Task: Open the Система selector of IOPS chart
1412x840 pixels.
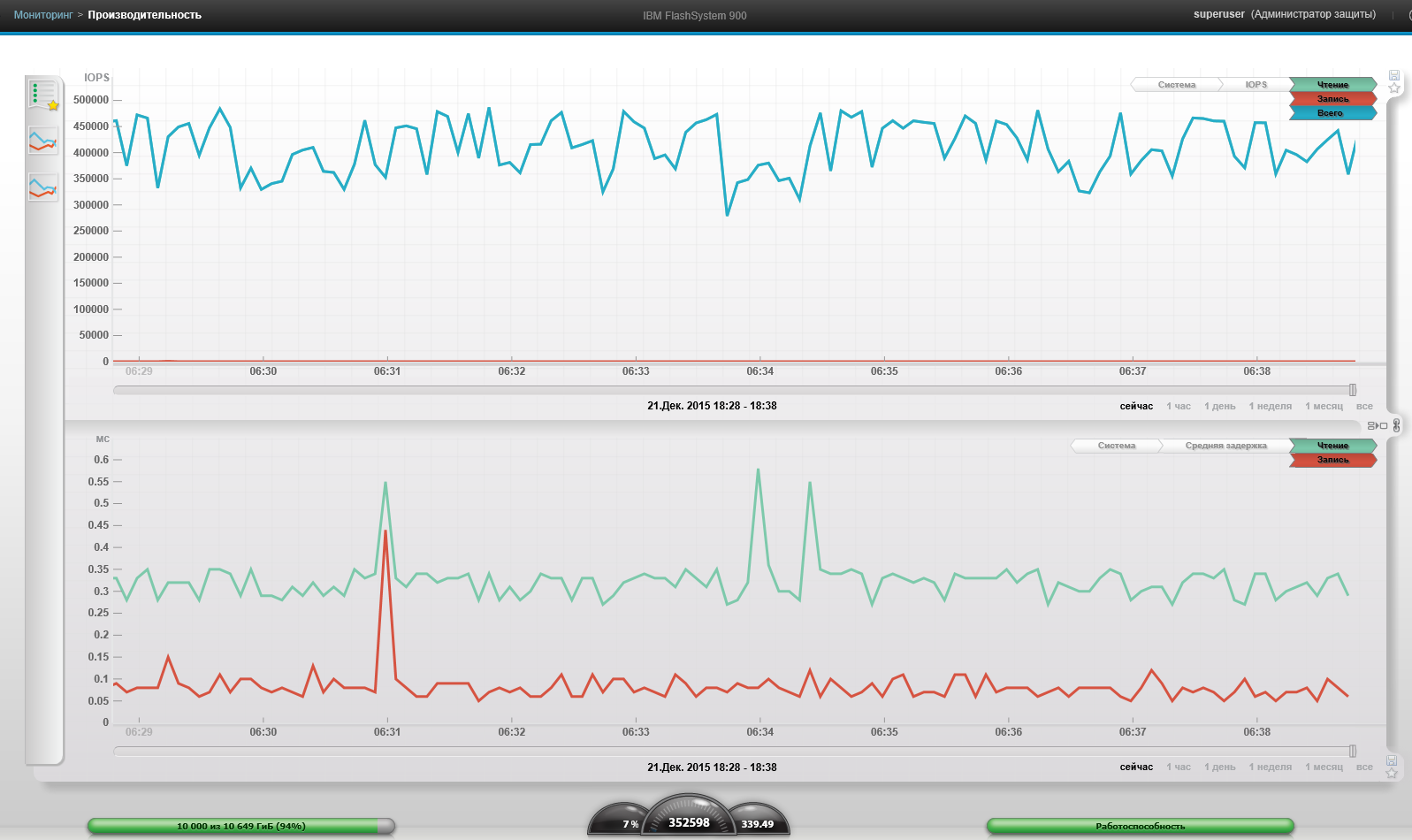Action: coord(1177,85)
